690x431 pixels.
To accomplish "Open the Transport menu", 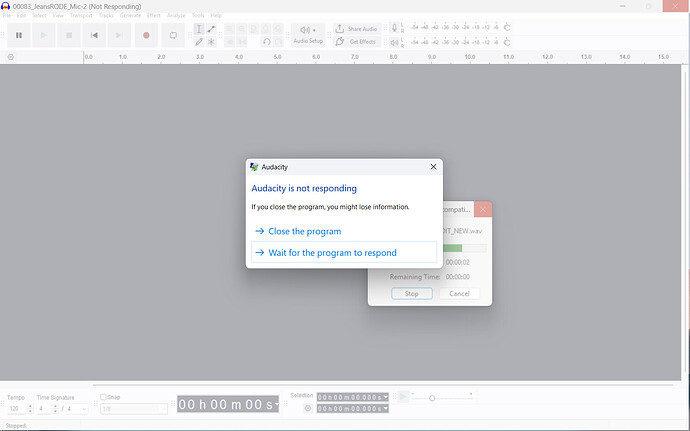I will [x=81, y=15].
